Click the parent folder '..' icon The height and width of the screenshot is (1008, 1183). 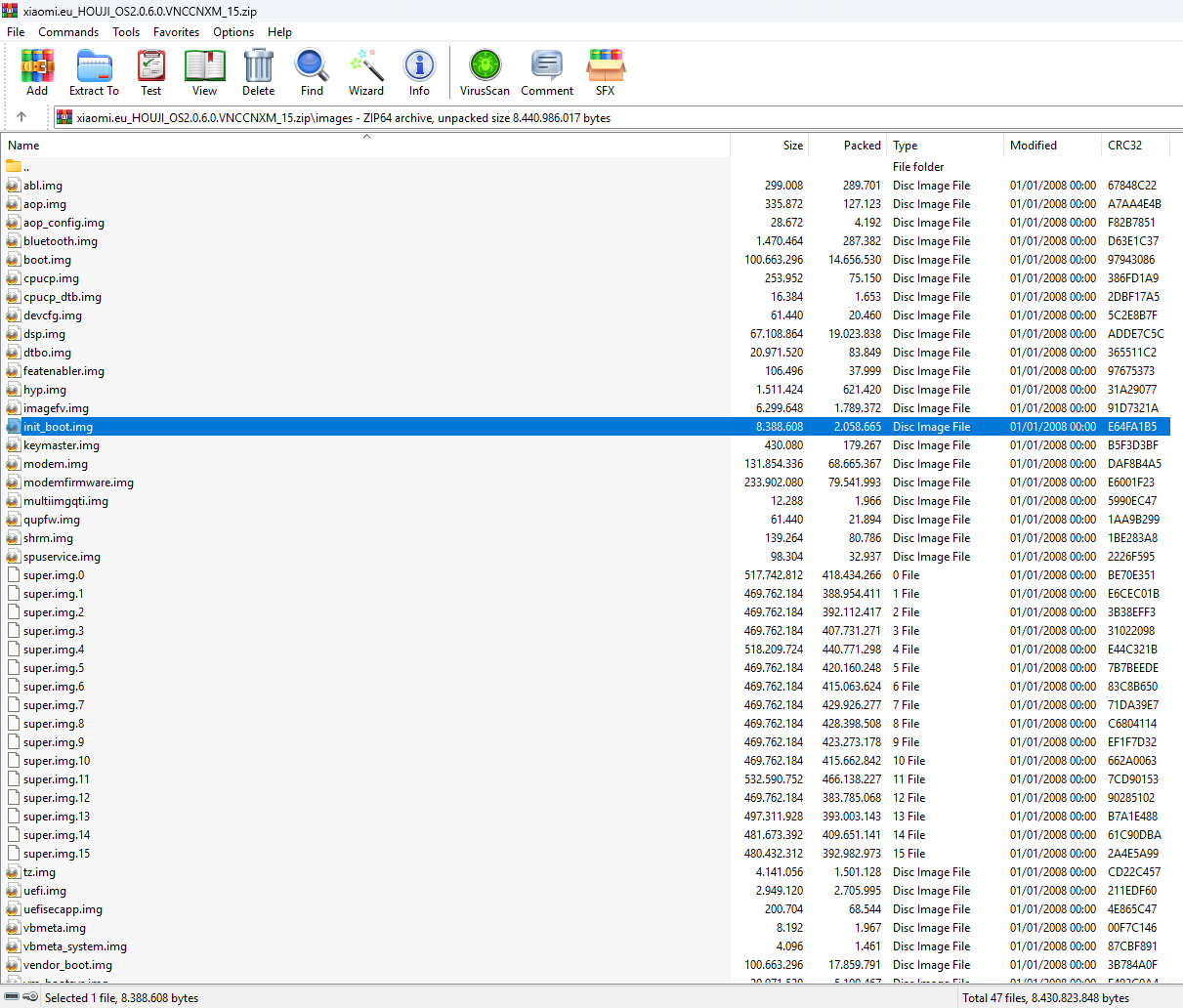coord(14,166)
